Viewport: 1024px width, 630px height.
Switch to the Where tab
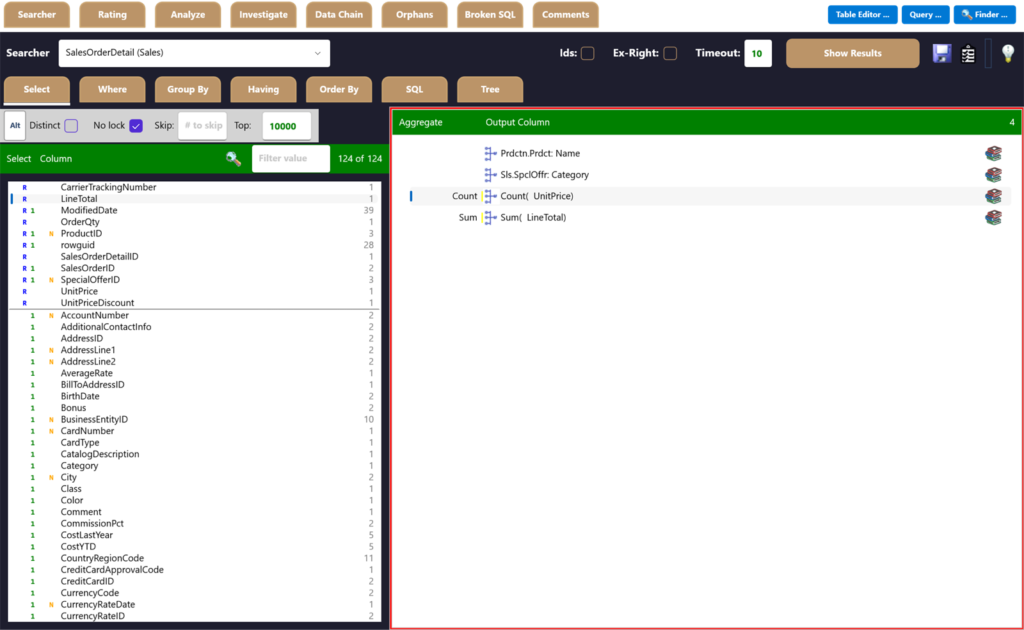point(112,89)
